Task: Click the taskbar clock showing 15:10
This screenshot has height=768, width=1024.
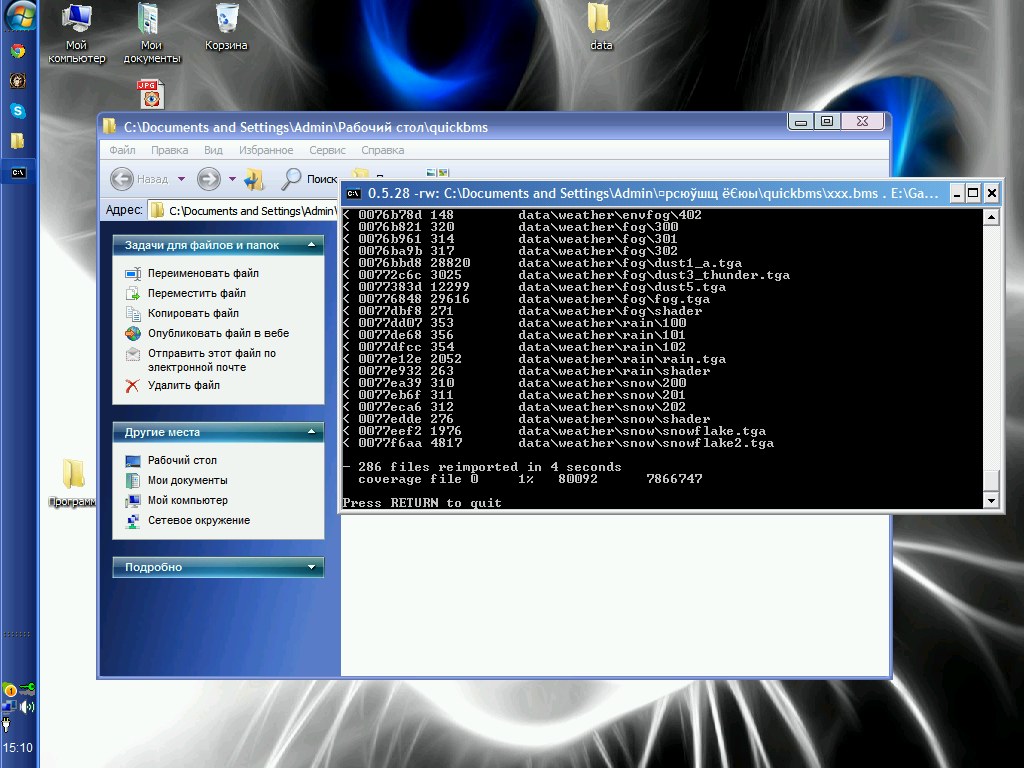Action: tap(18, 748)
